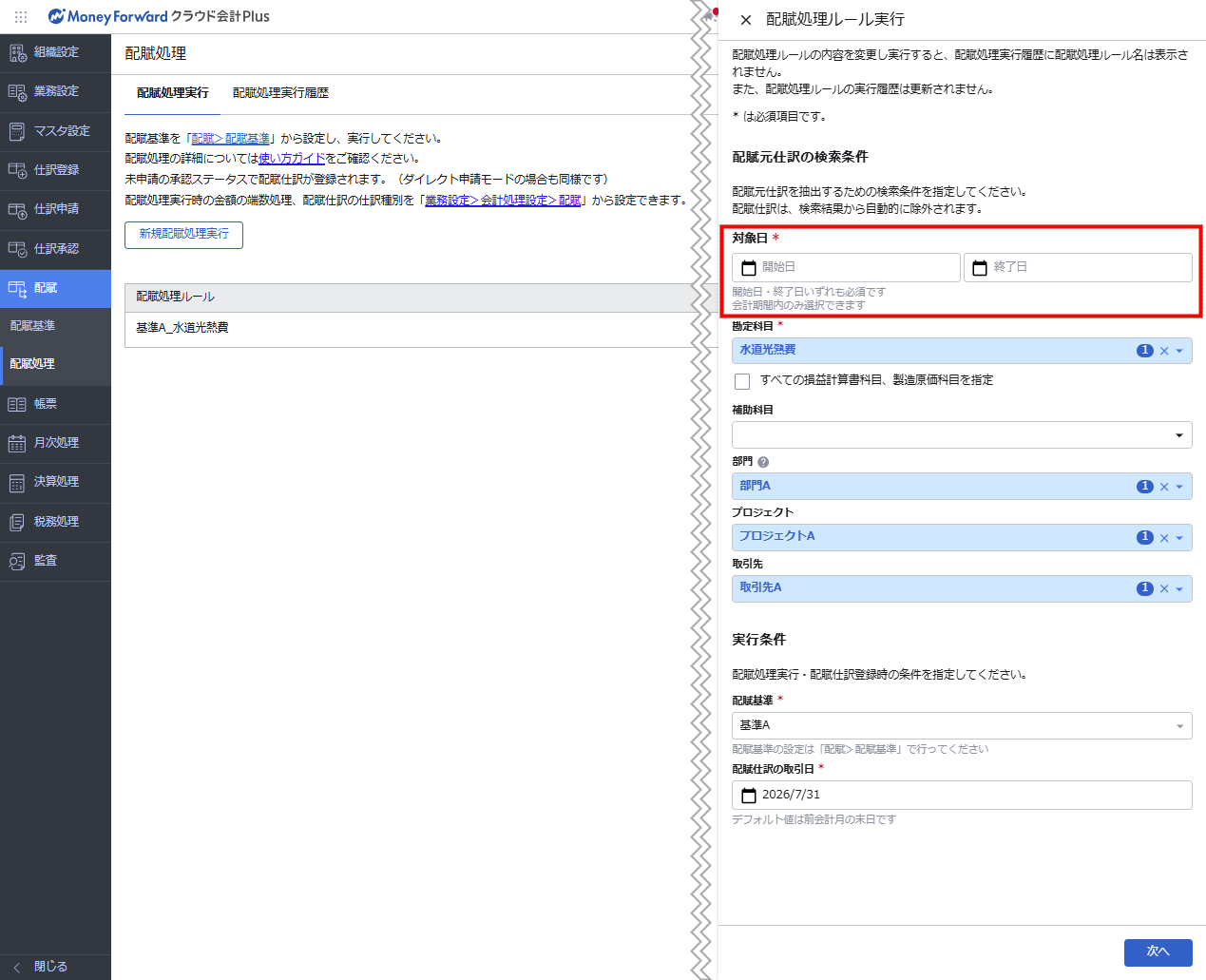Open the 補助科目 dropdown
The image size is (1206, 980).
pos(962,435)
